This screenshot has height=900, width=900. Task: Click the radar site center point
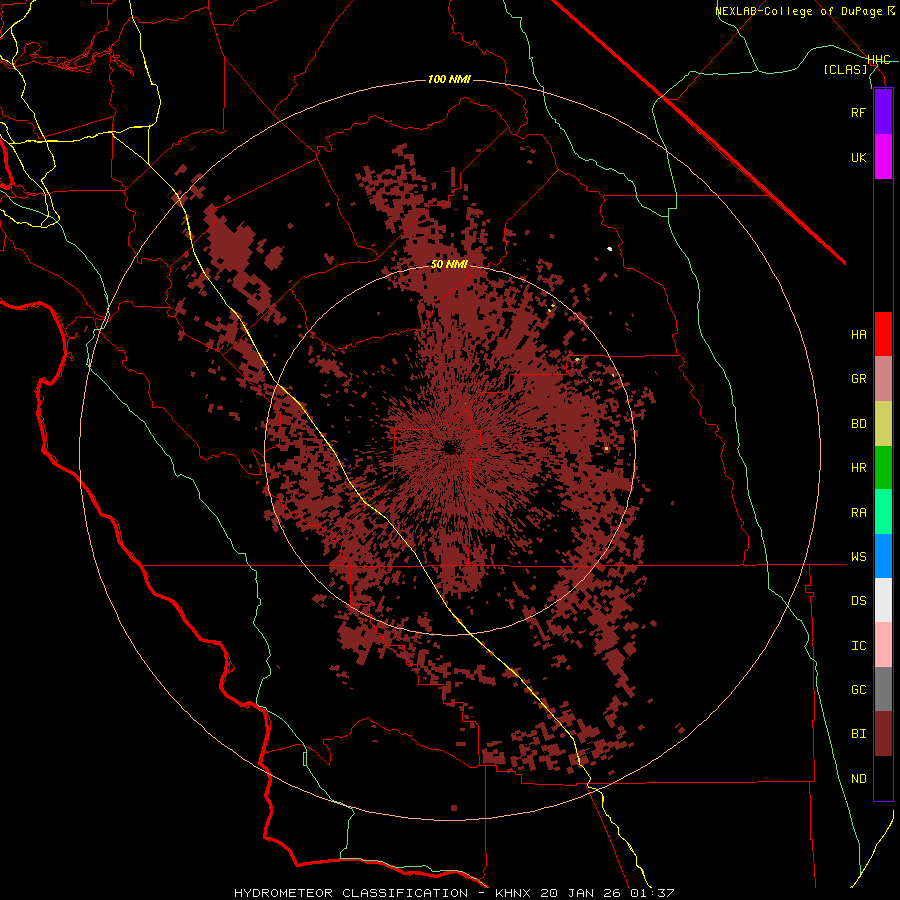pyautogui.click(x=449, y=449)
